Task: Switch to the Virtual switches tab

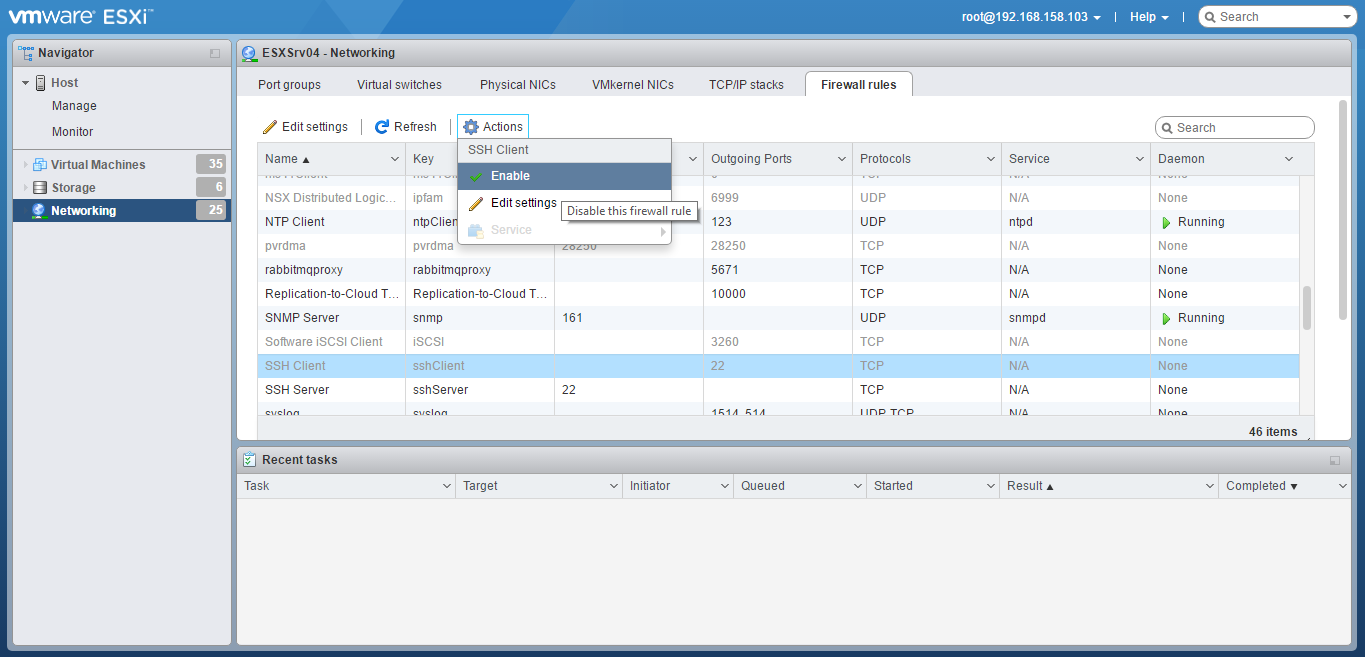Action: (x=399, y=85)
